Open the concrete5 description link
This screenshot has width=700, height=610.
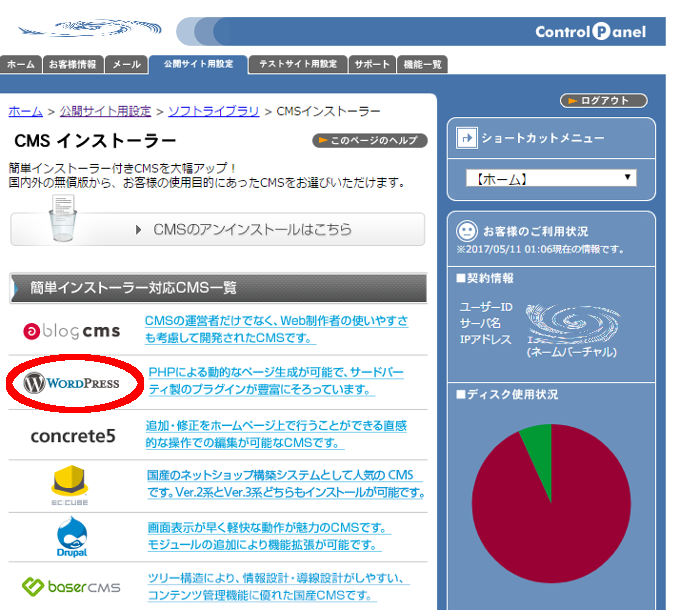point(276,434)
